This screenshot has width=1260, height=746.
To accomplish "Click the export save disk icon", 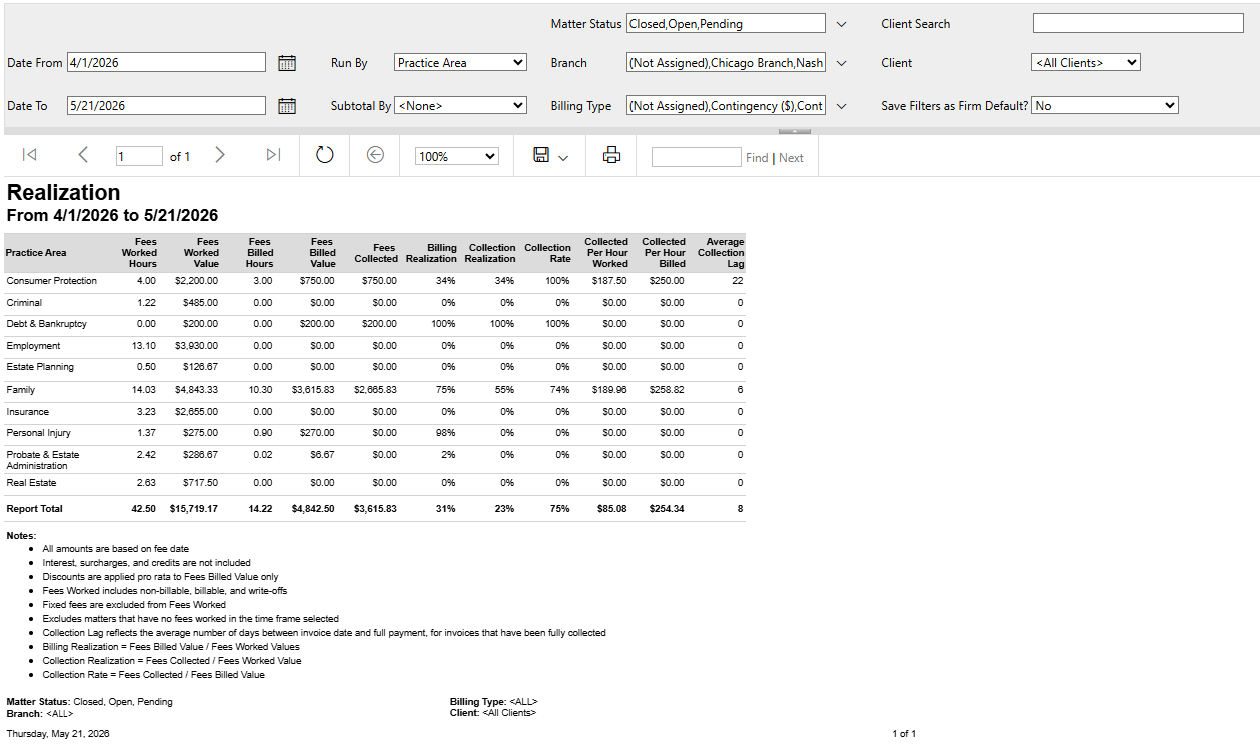I will tap(541, 155).
